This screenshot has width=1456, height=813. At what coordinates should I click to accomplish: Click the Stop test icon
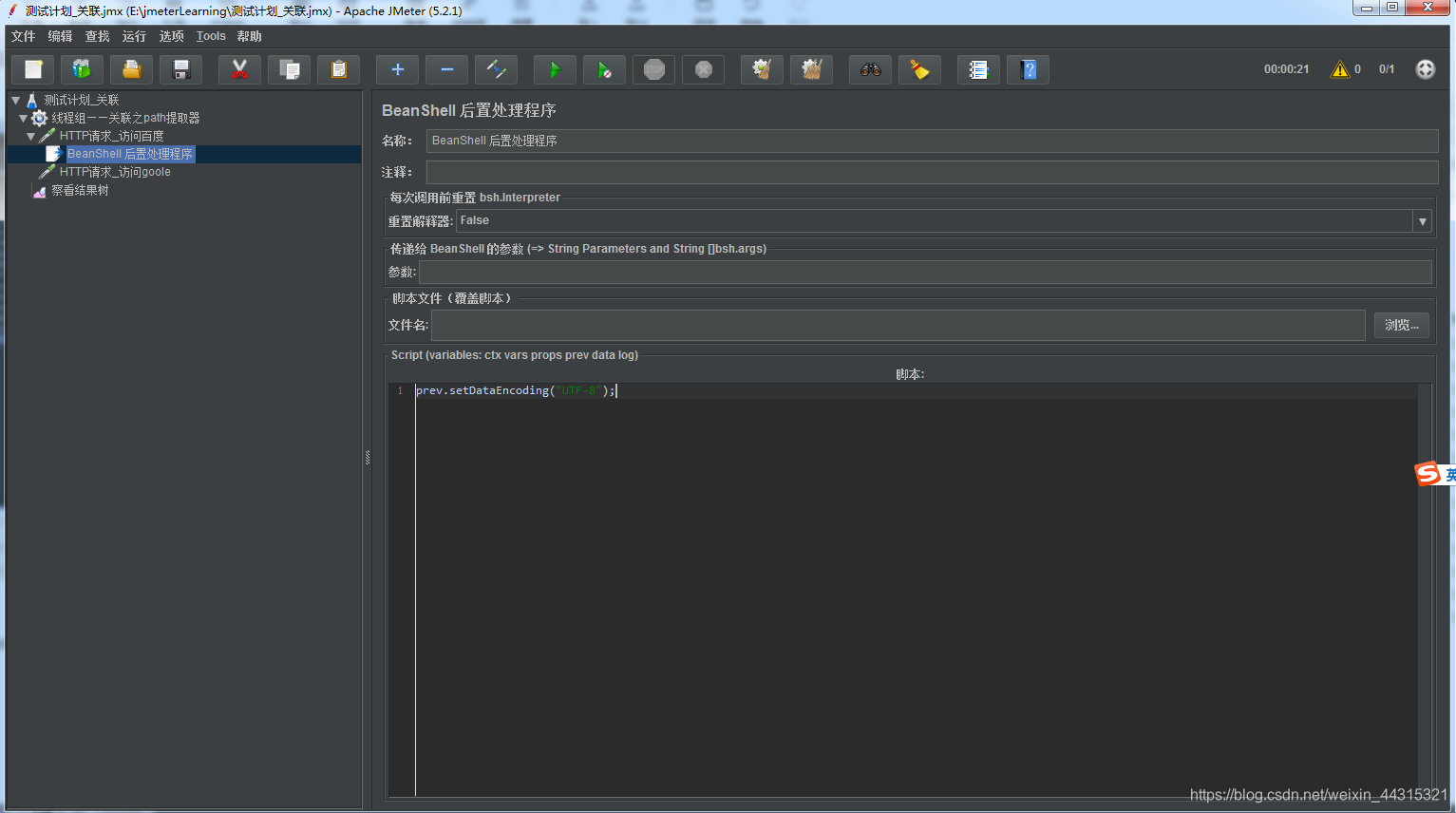tap(653, 69)
